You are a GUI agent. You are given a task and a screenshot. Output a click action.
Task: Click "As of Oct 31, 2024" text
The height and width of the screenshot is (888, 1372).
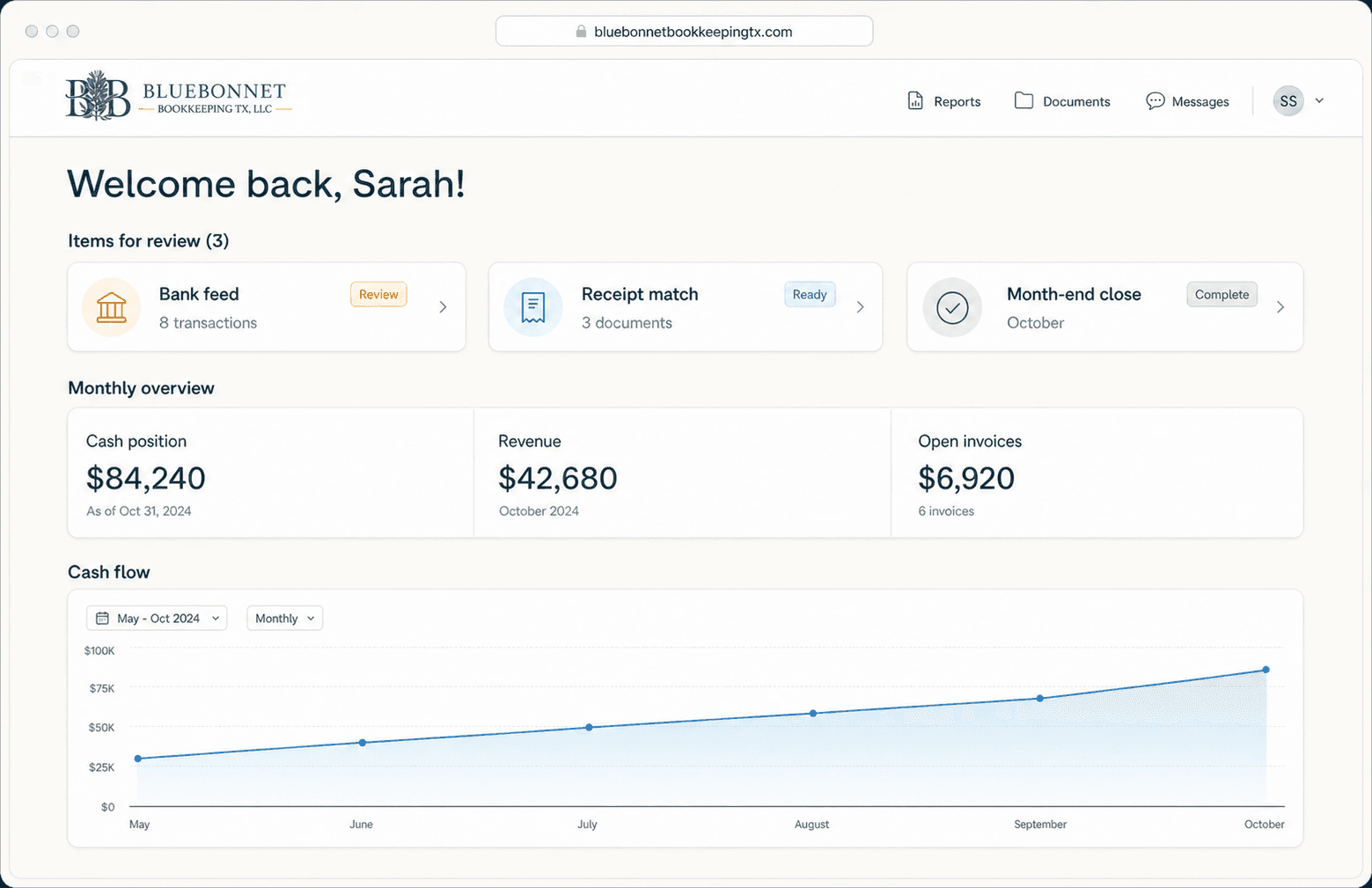(x=138, y=511)
